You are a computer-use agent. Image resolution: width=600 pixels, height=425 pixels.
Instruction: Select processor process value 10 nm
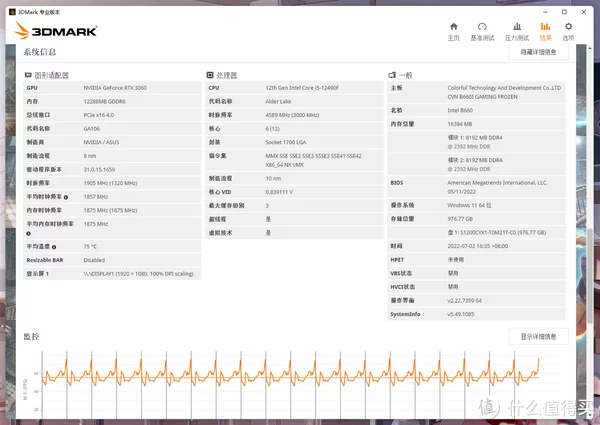(x=273, y=179)
